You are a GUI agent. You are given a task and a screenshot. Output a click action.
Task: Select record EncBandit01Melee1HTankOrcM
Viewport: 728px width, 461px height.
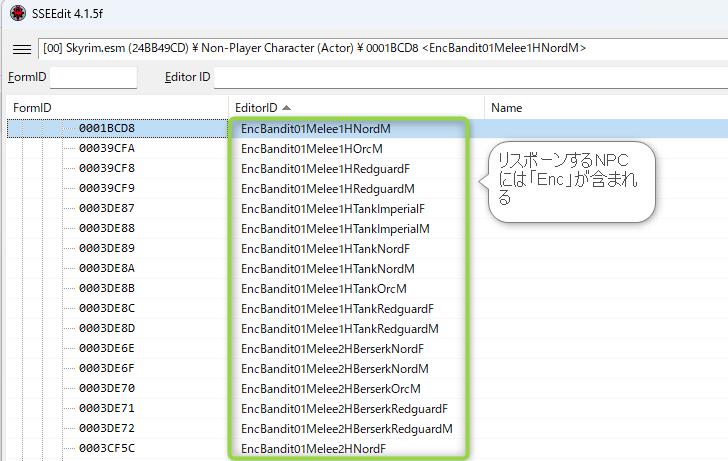pyautogui.click(x=325, y=289)
